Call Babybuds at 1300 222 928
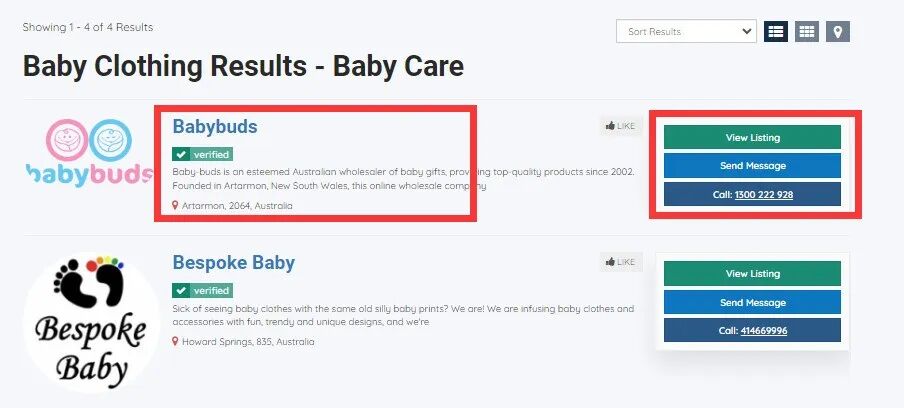Image resolution: width=904 pixels, height=408 pixels. tap(752, 194)
